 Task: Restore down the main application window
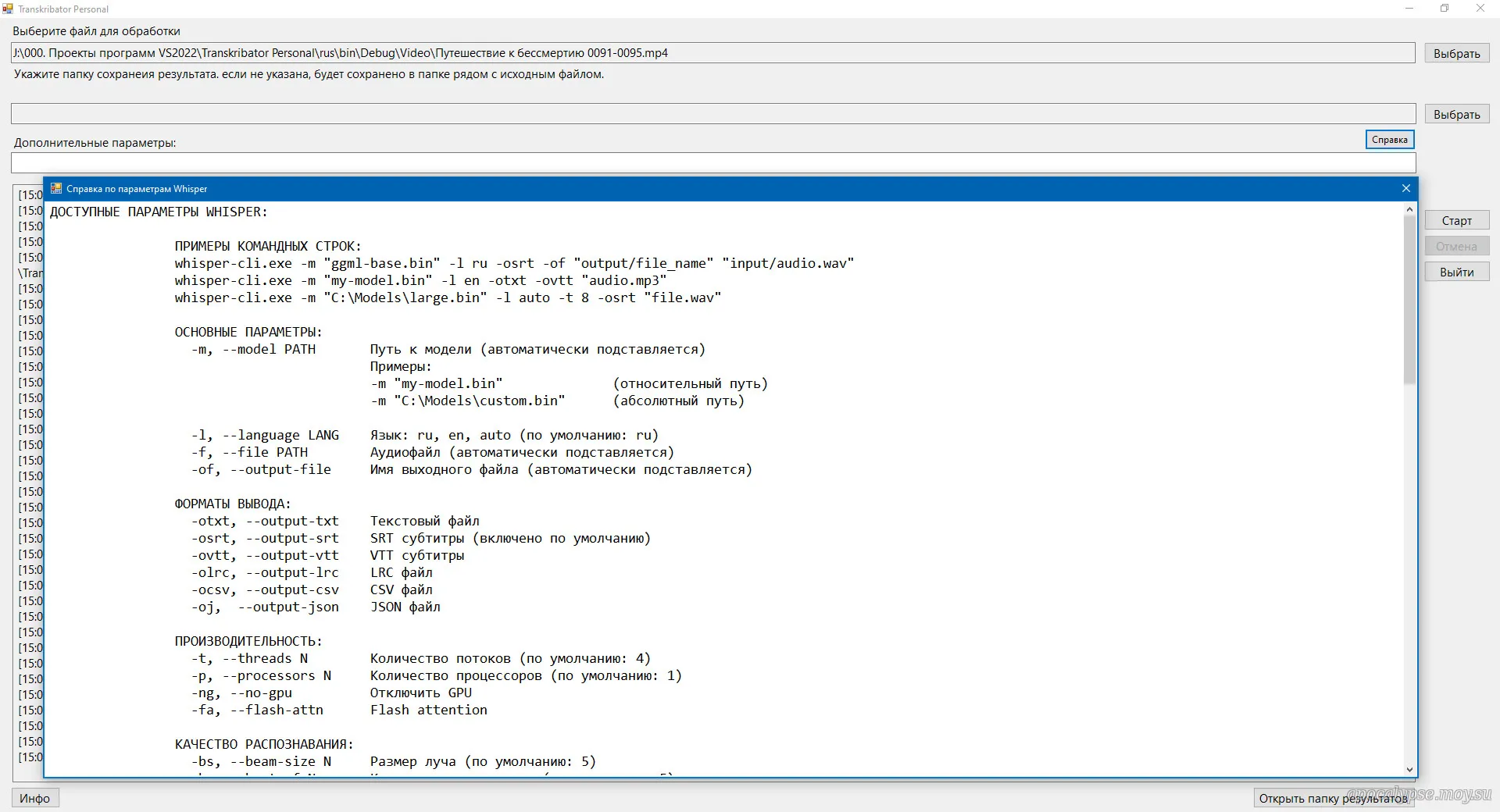click(1445, 9)
